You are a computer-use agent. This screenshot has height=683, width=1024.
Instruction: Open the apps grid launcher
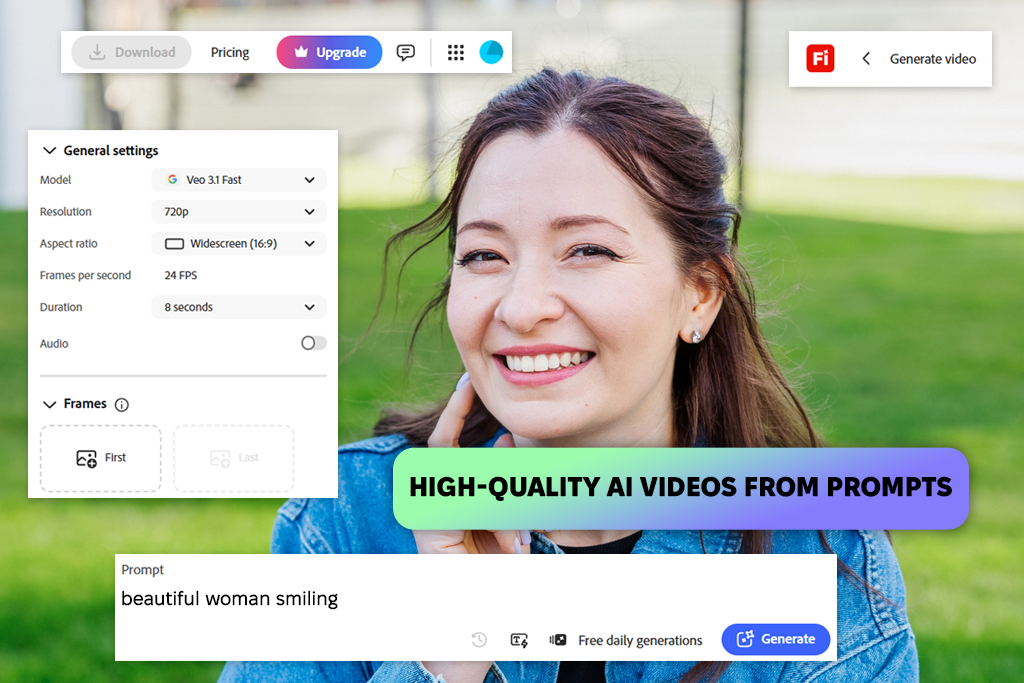click(456, 52)
